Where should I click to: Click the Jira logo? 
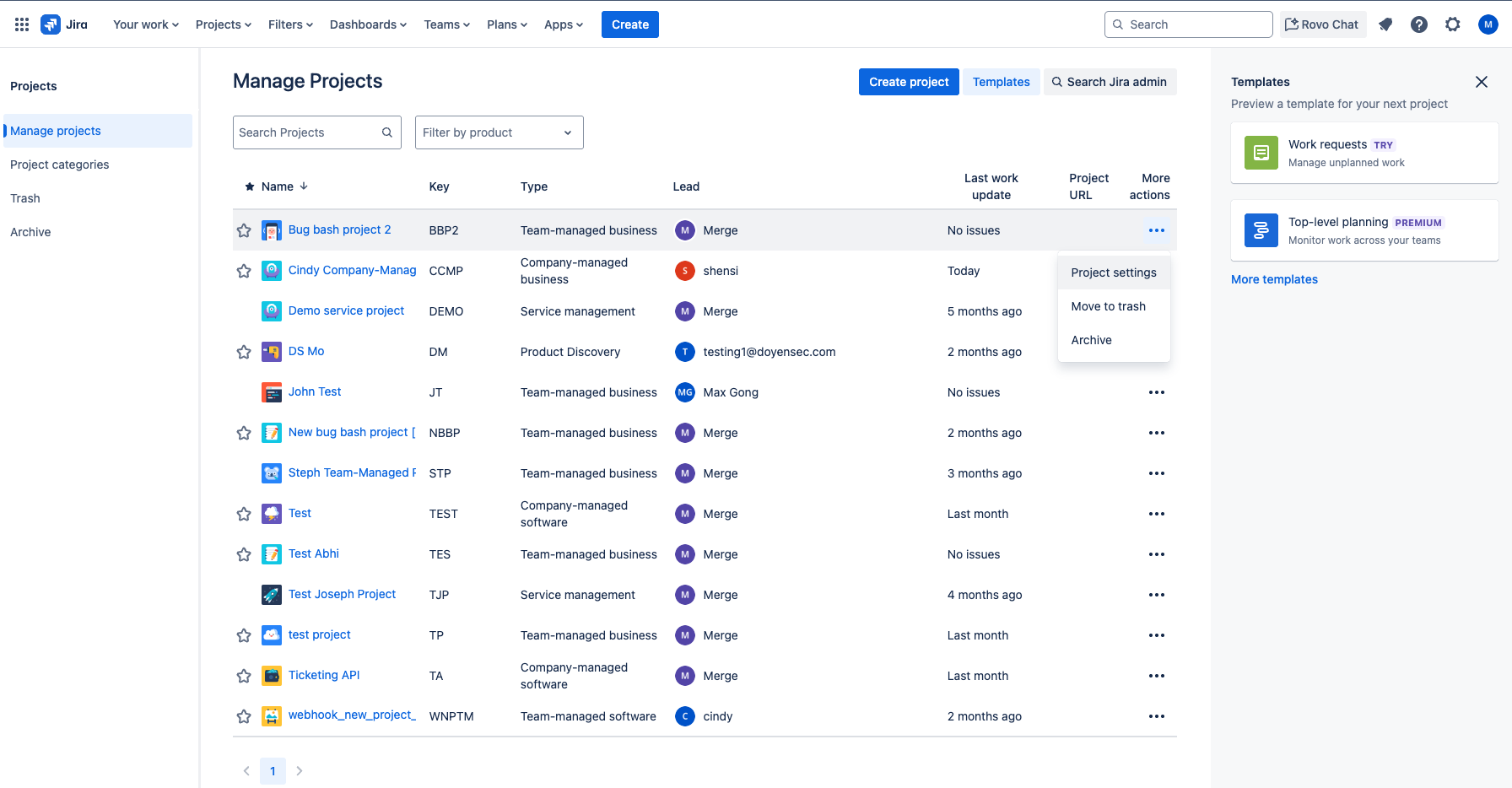click(x=51, y=24)
